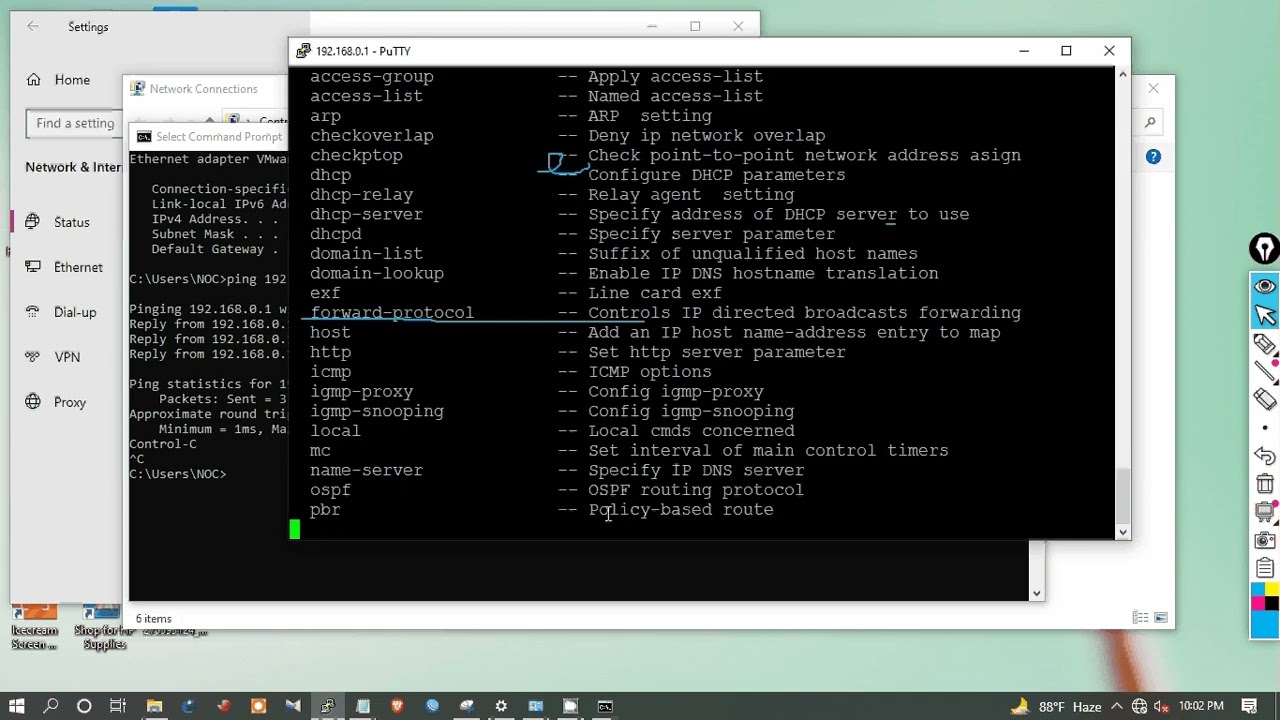1280x720 pixels.
Task: Expand the hidden system tray icons chevron
Action: 1117,706
